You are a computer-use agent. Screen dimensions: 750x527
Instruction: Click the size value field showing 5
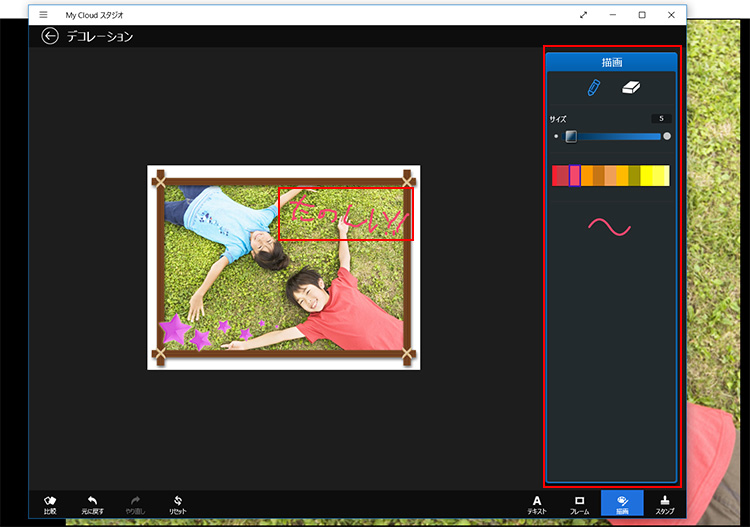coord(660,119)
